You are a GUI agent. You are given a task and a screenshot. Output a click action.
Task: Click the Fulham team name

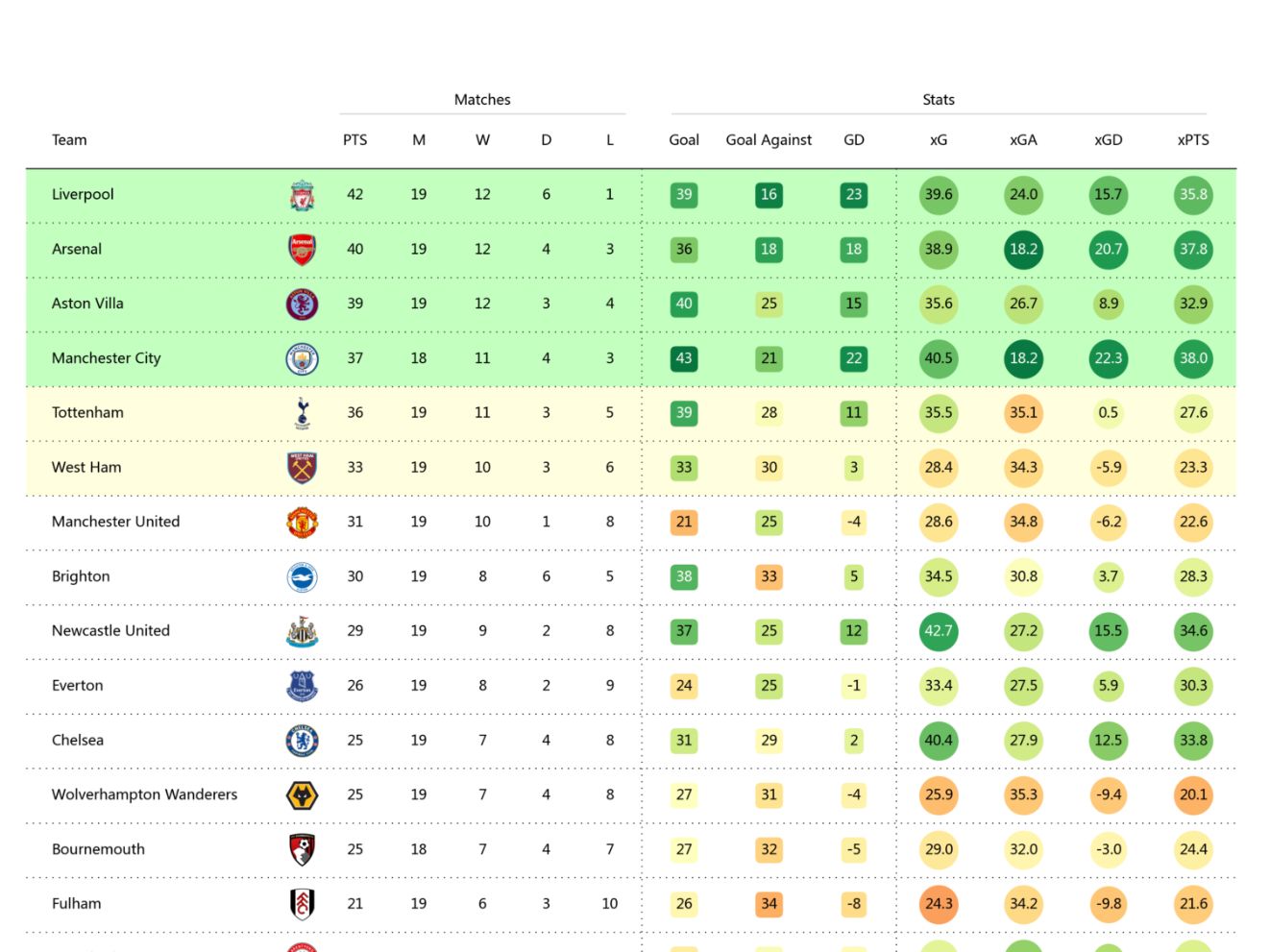[76, 904]
